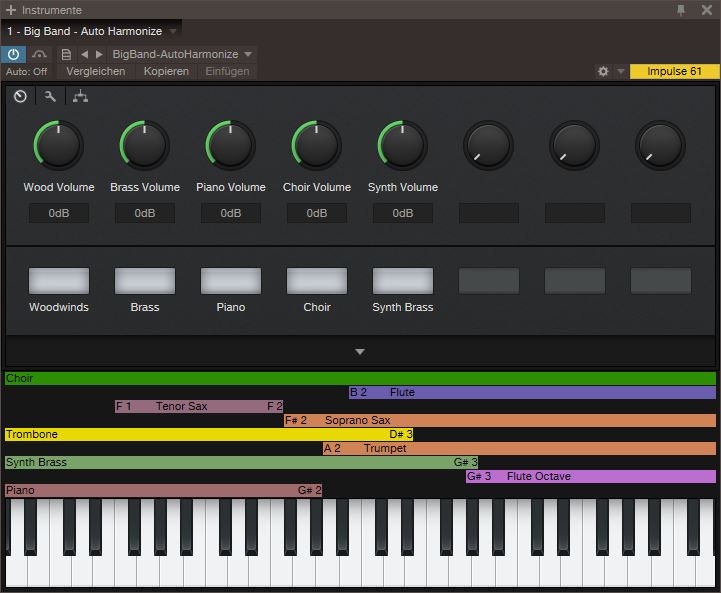Click the eighth unassigned macro knob
The image size is (721, 593).
[660, 145]
